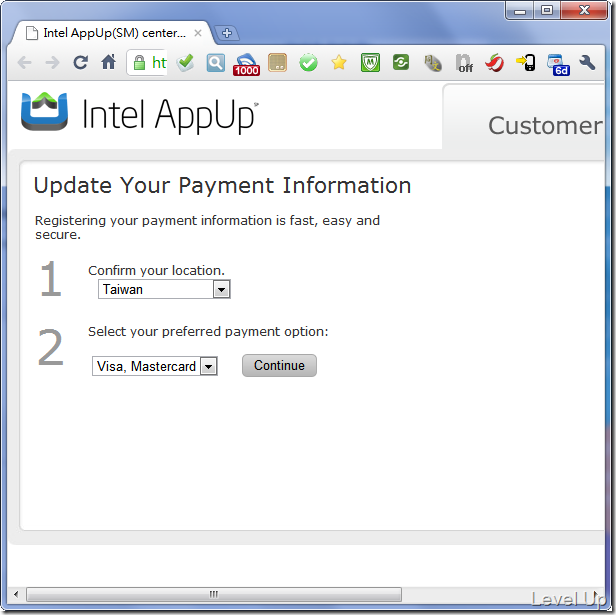
Task: Click the green checkmark paper extension icon
Action: point(185,62)
